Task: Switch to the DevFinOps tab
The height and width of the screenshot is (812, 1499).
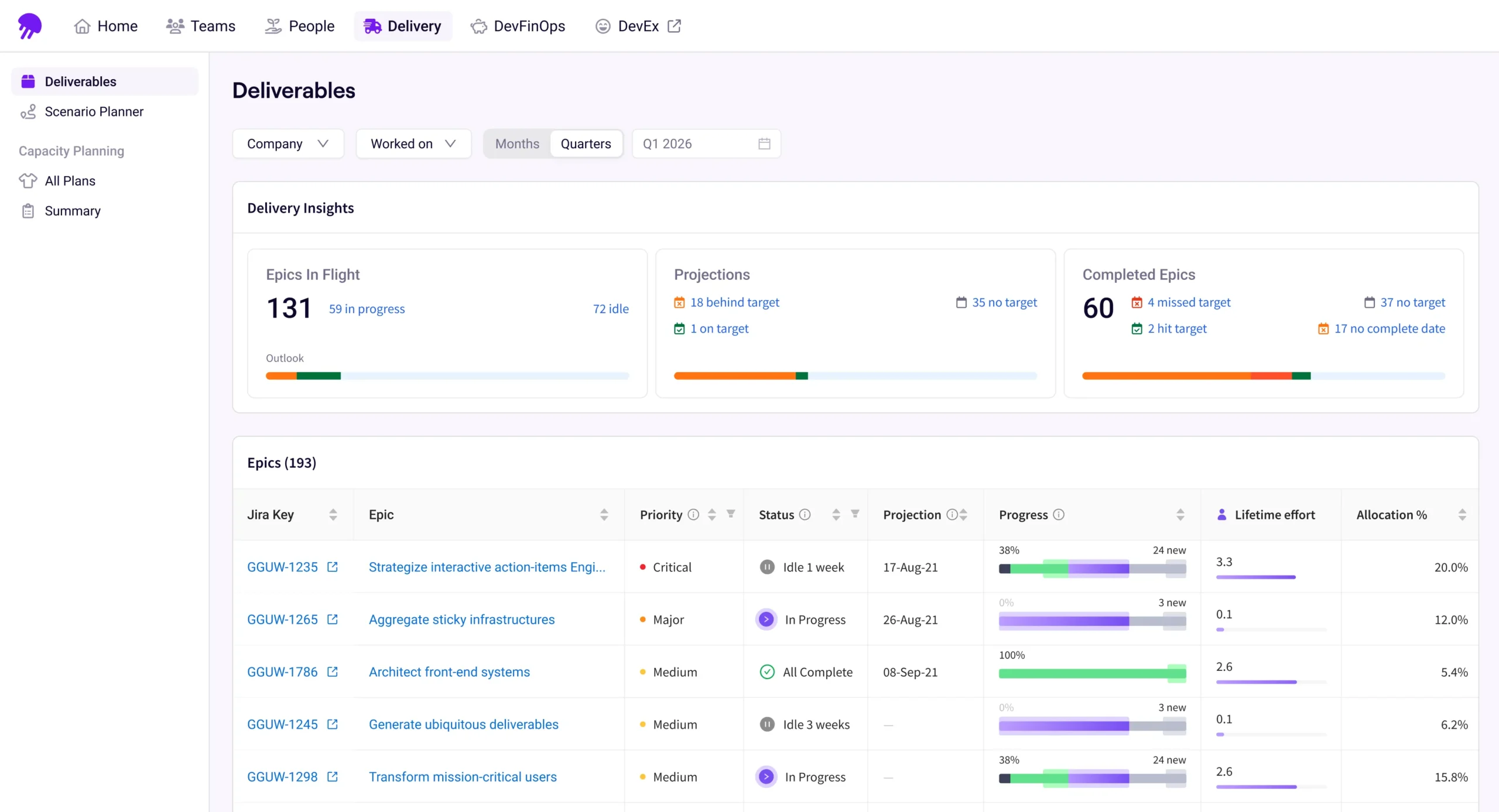Action: click(518, 26)
